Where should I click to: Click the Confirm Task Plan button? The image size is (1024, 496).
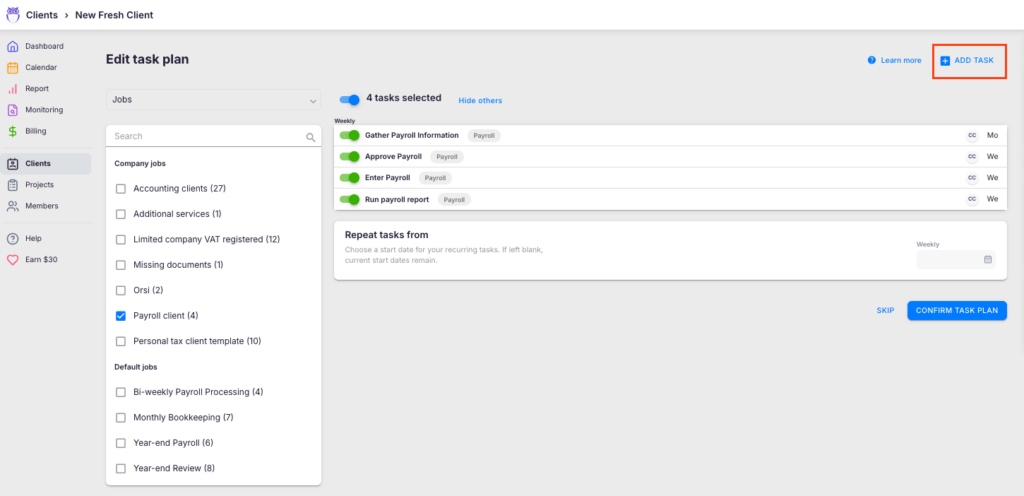(956, 310)
